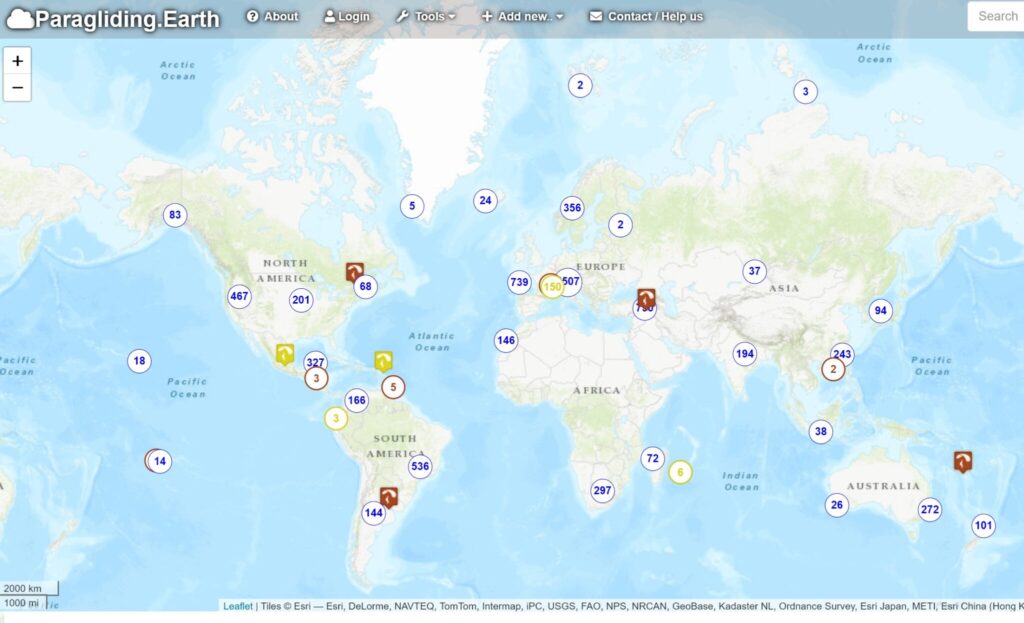Image resolution: width=1024 pixels, height=623 pixels.
Task: Open Contact / Help us page
Action: pyautogui.click(x=646, y=16)
